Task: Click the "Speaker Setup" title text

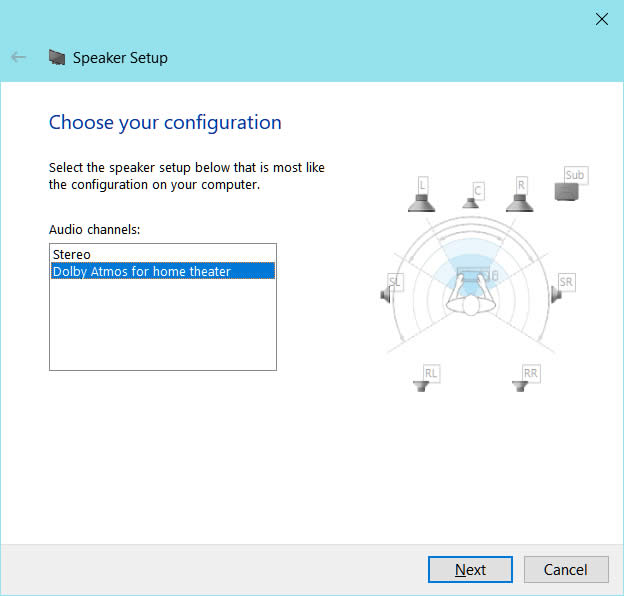Action: pyautogui.click(x=120, y=57)
